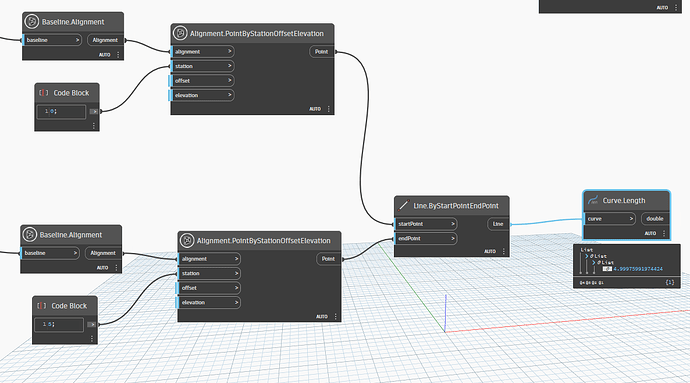Open three-dot menu on bottom PointByStationOffsetElevation node

tap(335, 317)
